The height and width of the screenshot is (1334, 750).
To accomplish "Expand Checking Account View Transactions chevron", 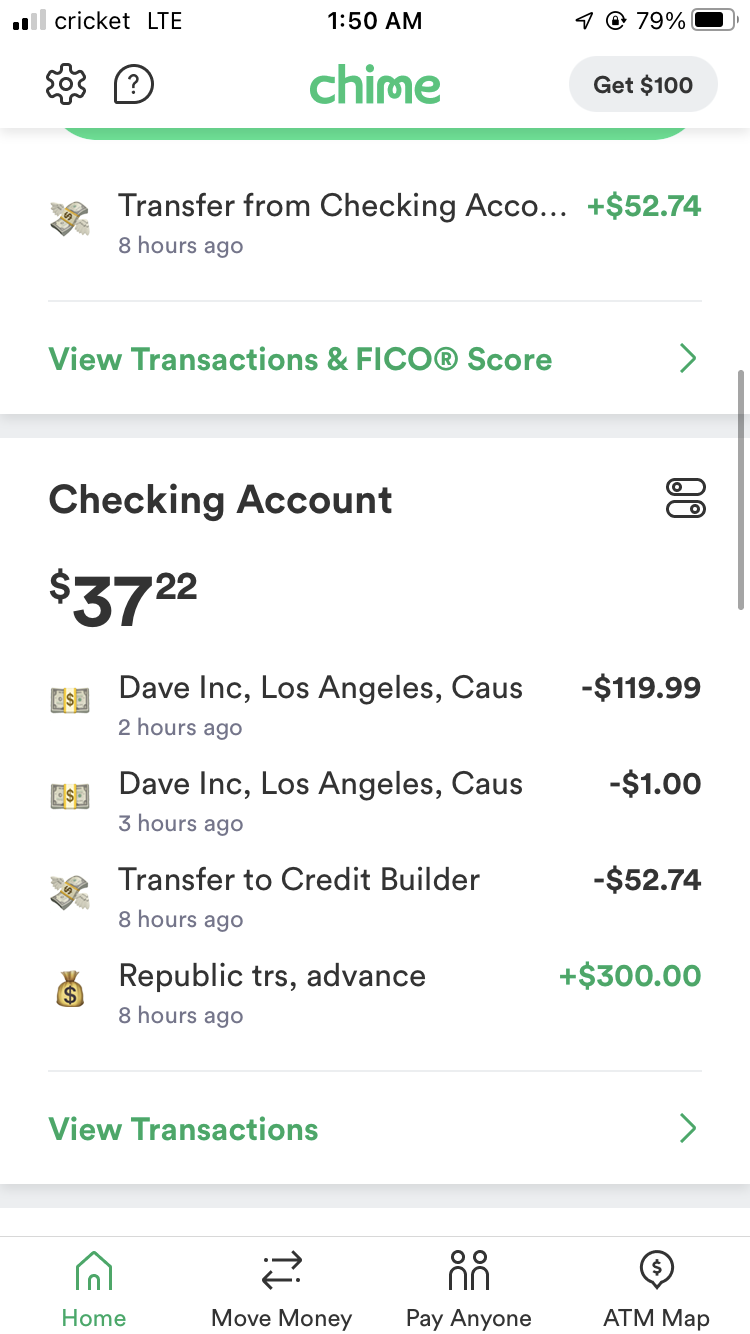I will tap(687, 1129).
